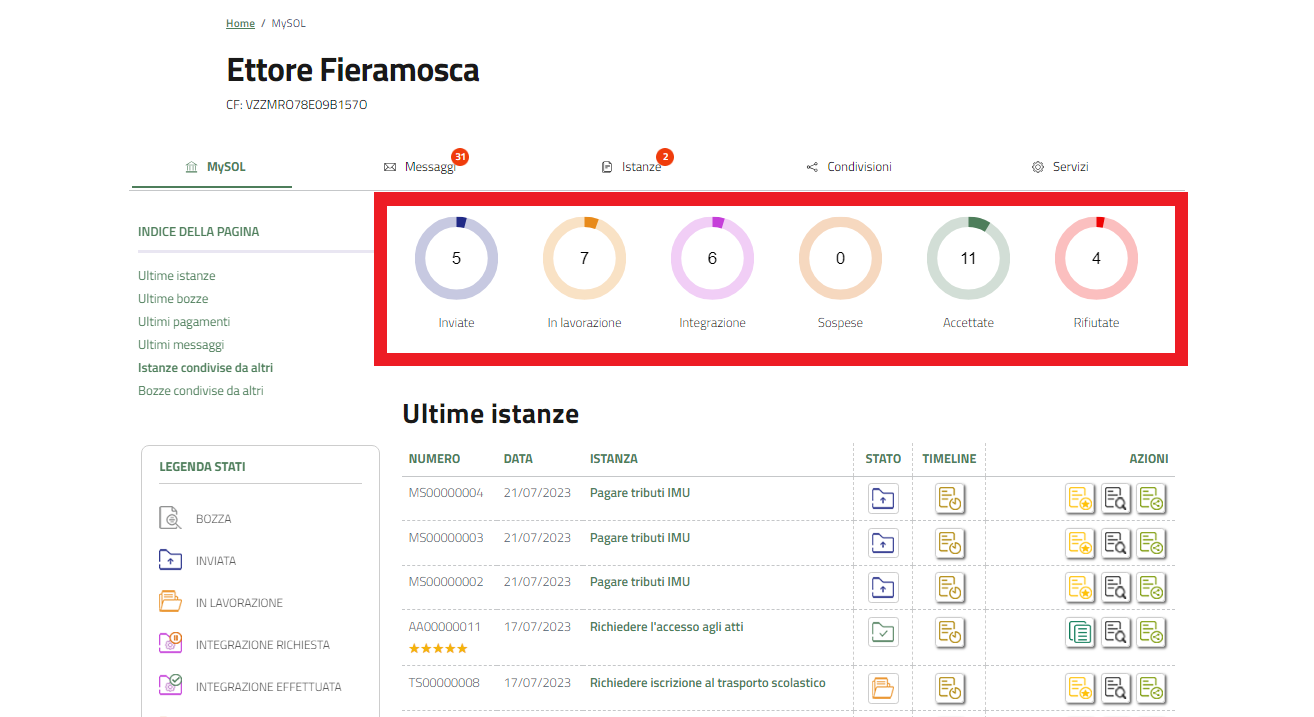The image size is (1314, 717).
Task: Click star rating icon for MS00000004 row
Action: (x=1080, y=498)
